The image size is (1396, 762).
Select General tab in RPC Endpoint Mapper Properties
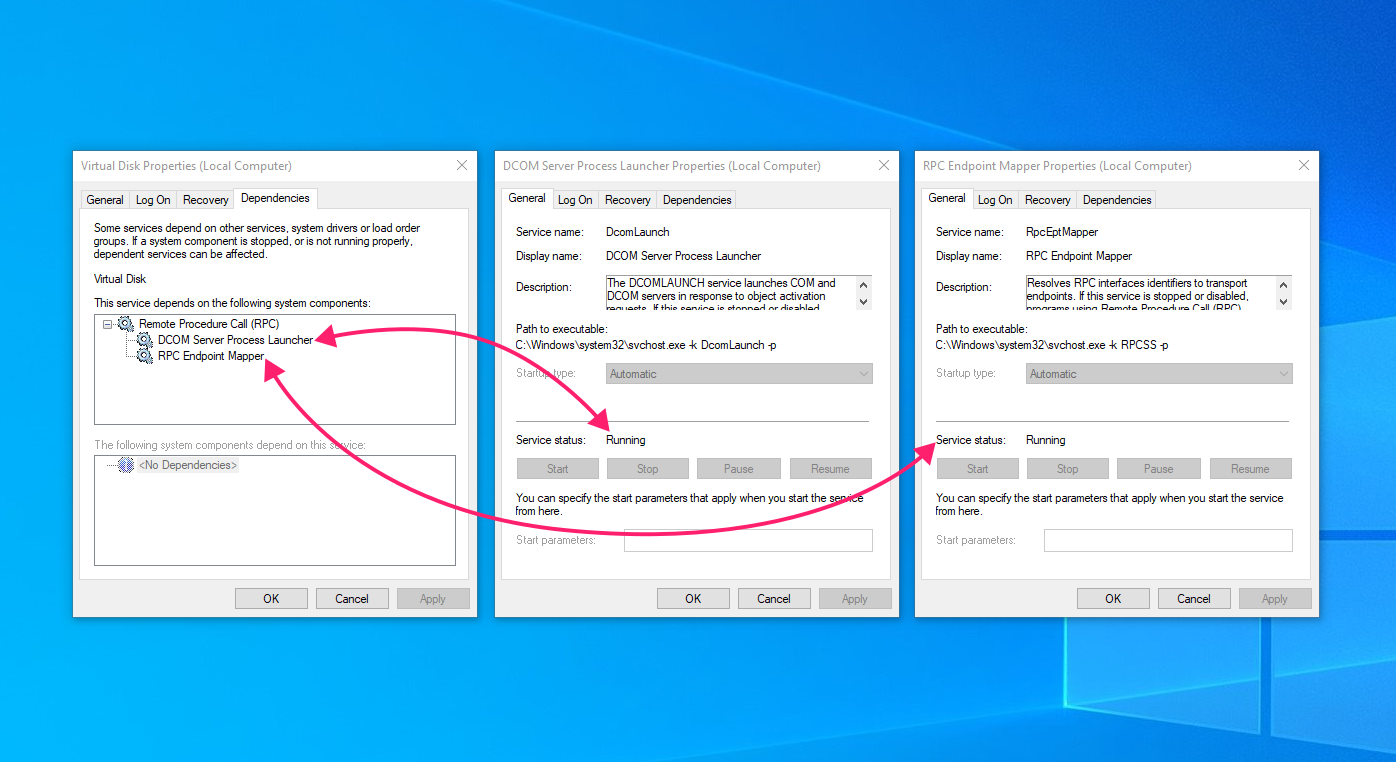(x=947, y=198)
